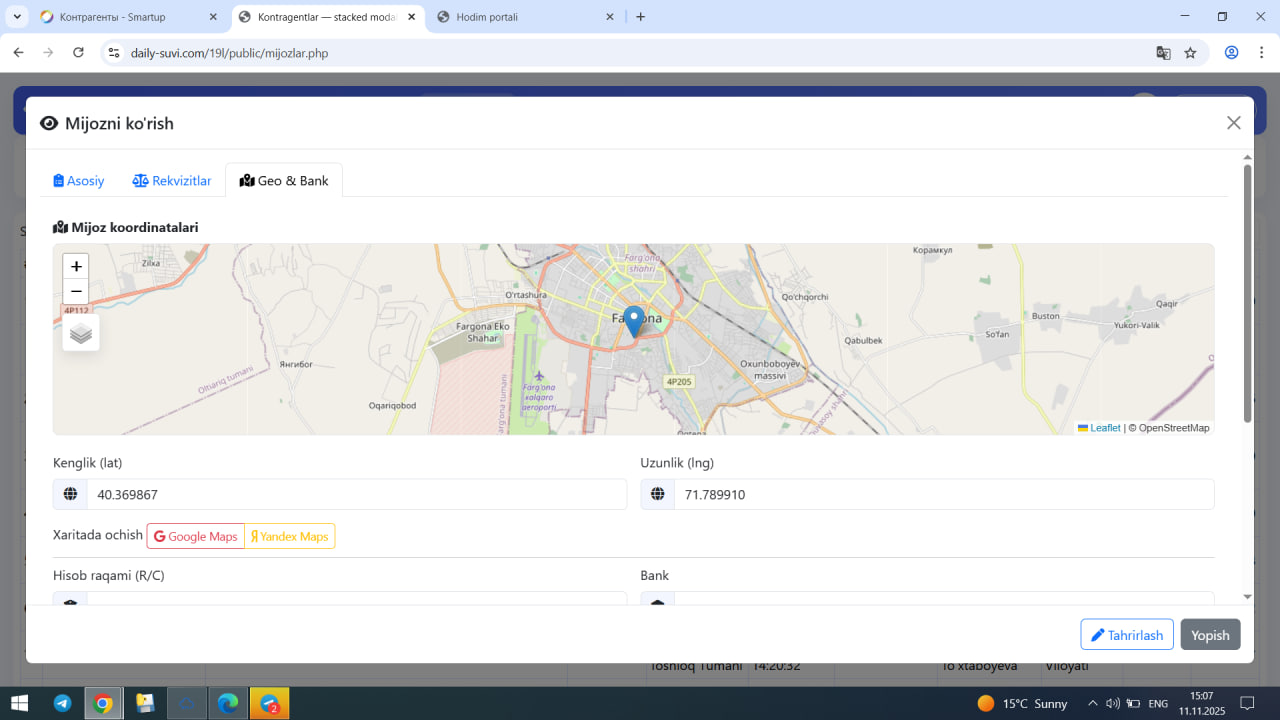This screenshot has width=1280, height=720.
Task: Bookmark this page with the star icon
Action: 1190,53
